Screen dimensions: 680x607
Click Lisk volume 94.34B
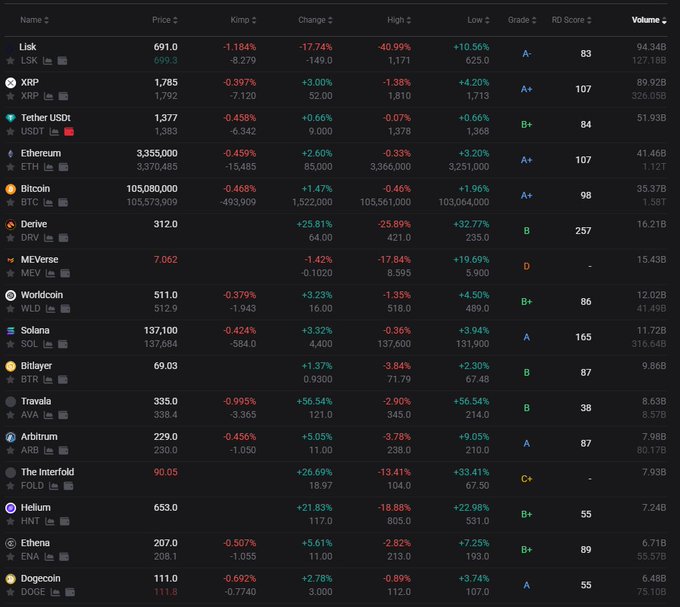pos(651,47)
